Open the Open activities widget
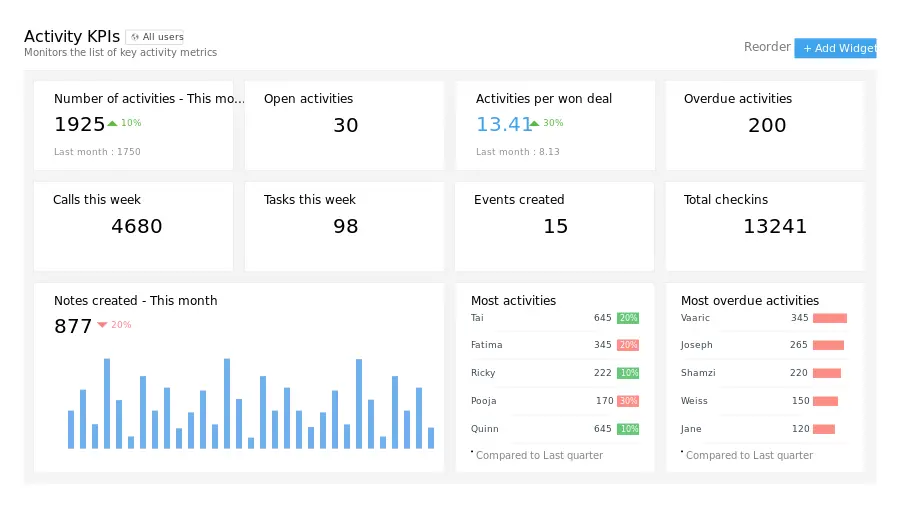The image size is (900, 510). point(344,125)
